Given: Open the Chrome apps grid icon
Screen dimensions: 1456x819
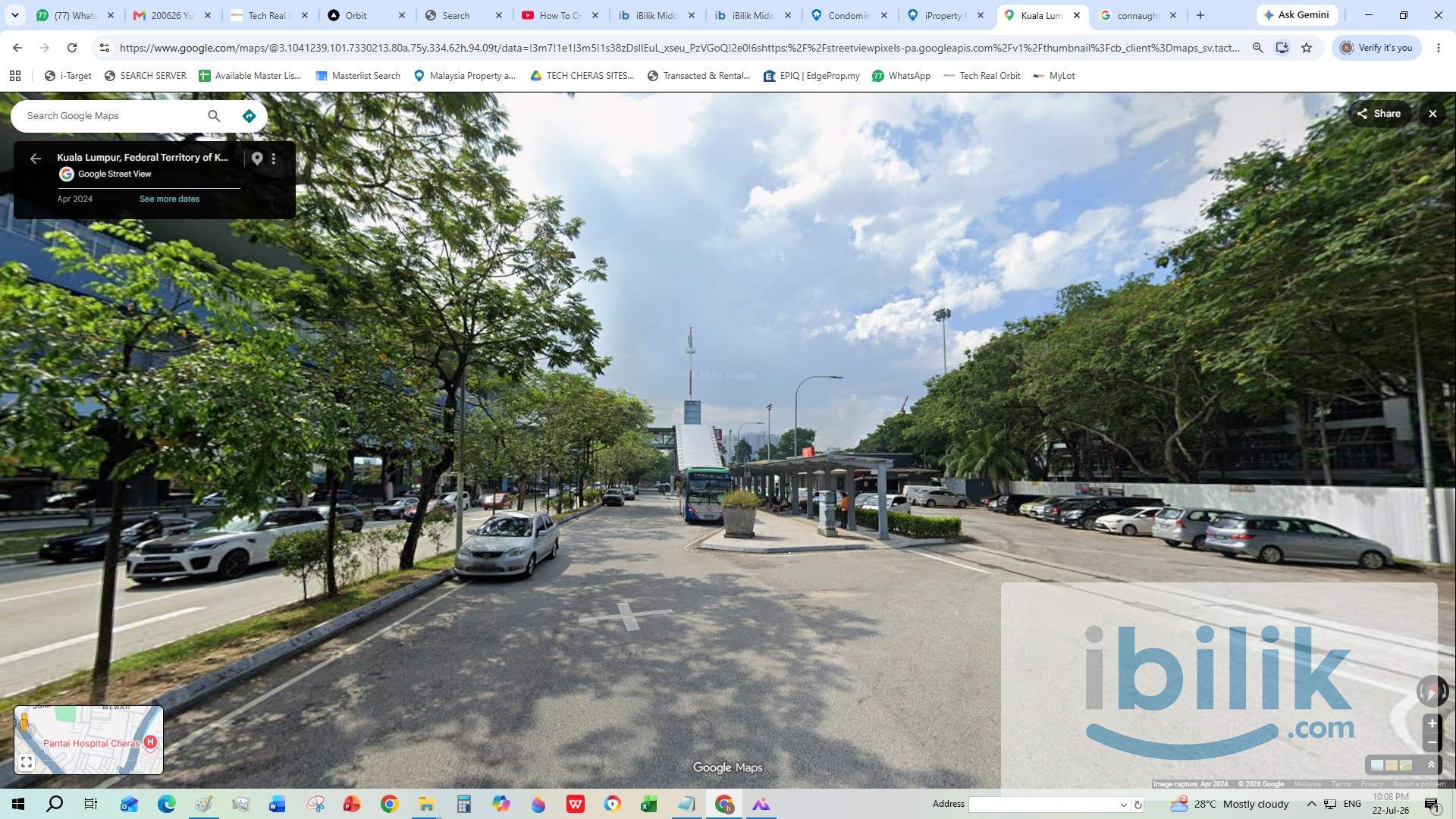Looking at the screenshot, I should point(15,76).
